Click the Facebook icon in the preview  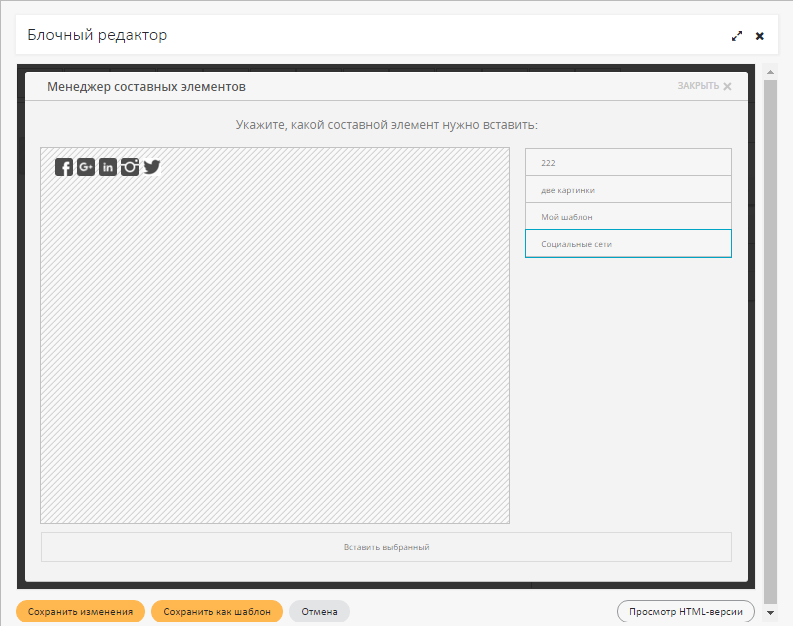[x=64, y=167]
